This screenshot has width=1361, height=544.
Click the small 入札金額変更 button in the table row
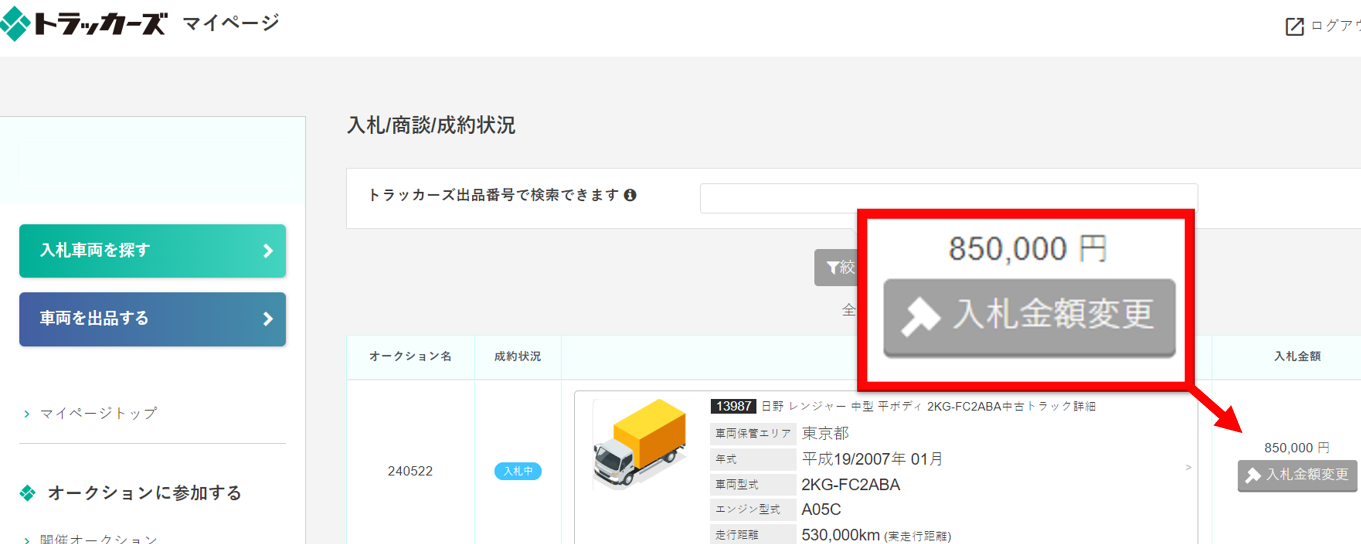coord(1297,475)
